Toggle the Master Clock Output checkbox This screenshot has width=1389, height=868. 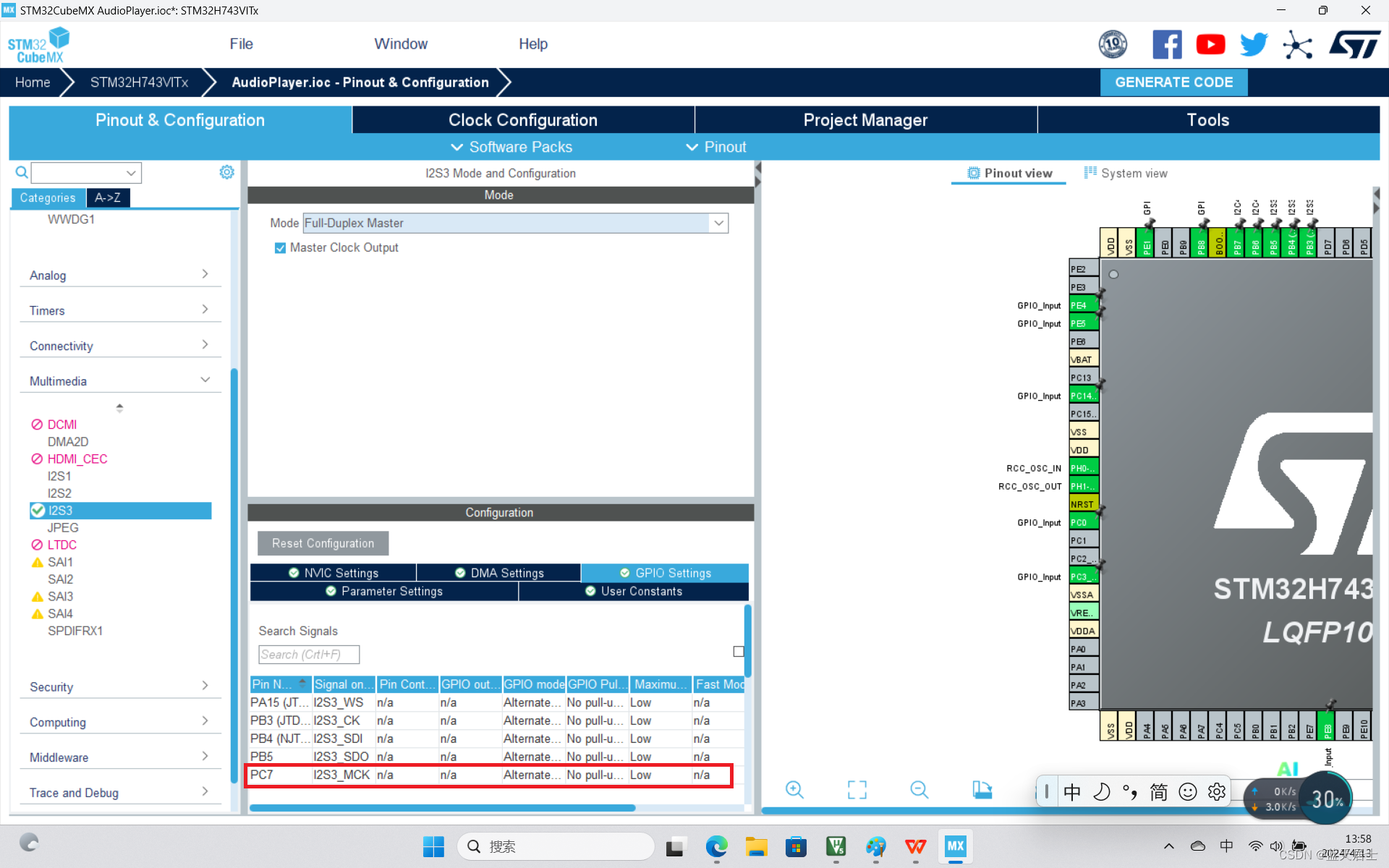point(280,248)
